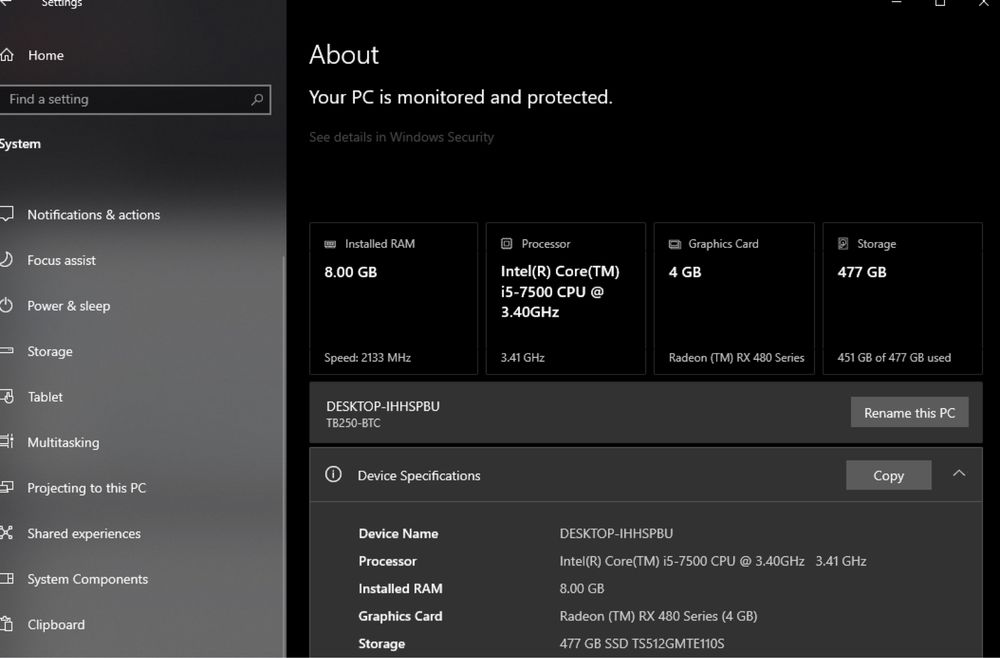Image resolution: width=1000 pixels, height=658 pixels.
Task: Click the Clipboard icon in sidebar
Action: pyautogui.click(x=6, y=624)
